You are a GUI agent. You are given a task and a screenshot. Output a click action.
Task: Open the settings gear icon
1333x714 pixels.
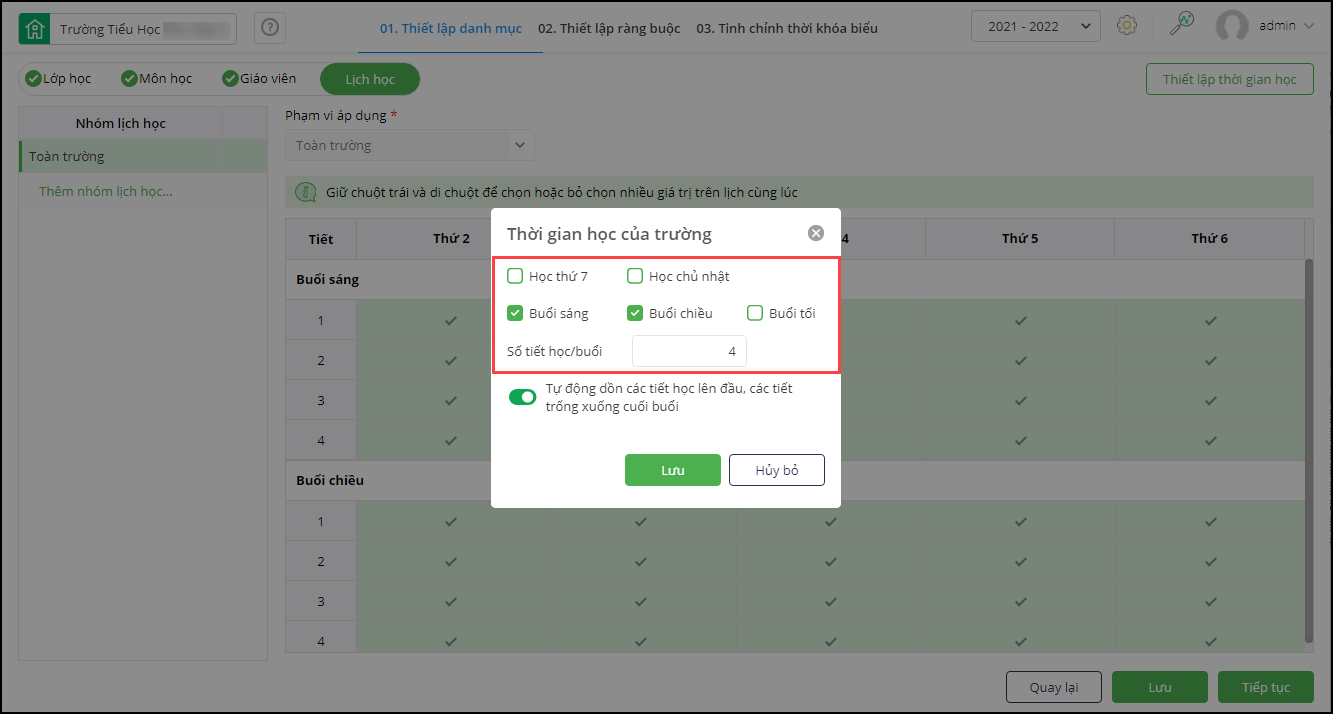(1127, 26)
